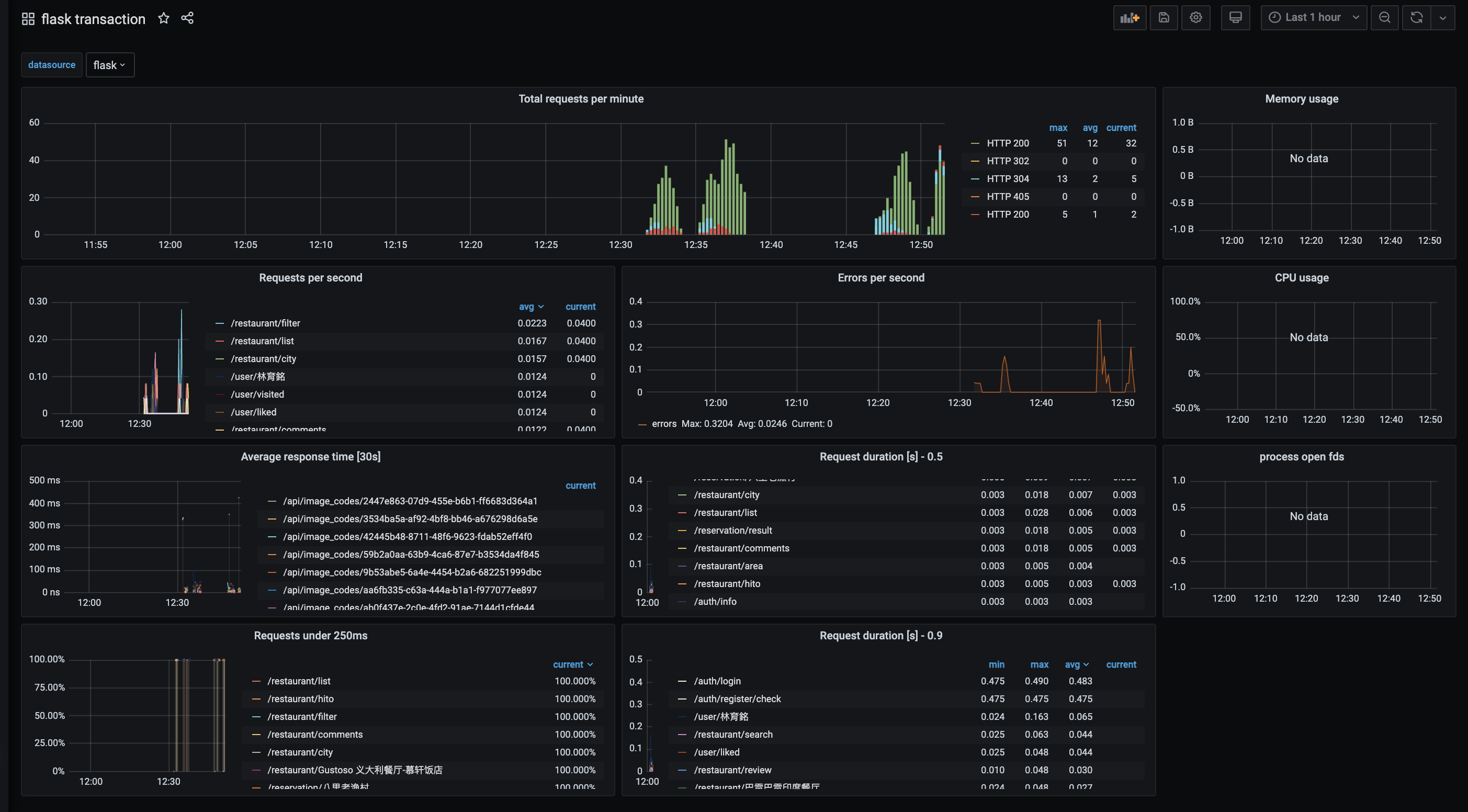Image resolution: width=1468 pixels, height=812 pixels.
Task: Select /auth/info in duration 0.5 legend
Action: pyautogui.click(x=715, y=602)
